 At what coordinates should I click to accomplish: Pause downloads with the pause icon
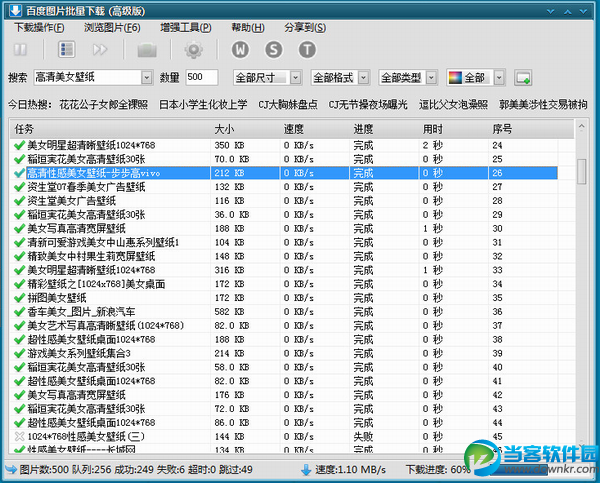(20, 50)
